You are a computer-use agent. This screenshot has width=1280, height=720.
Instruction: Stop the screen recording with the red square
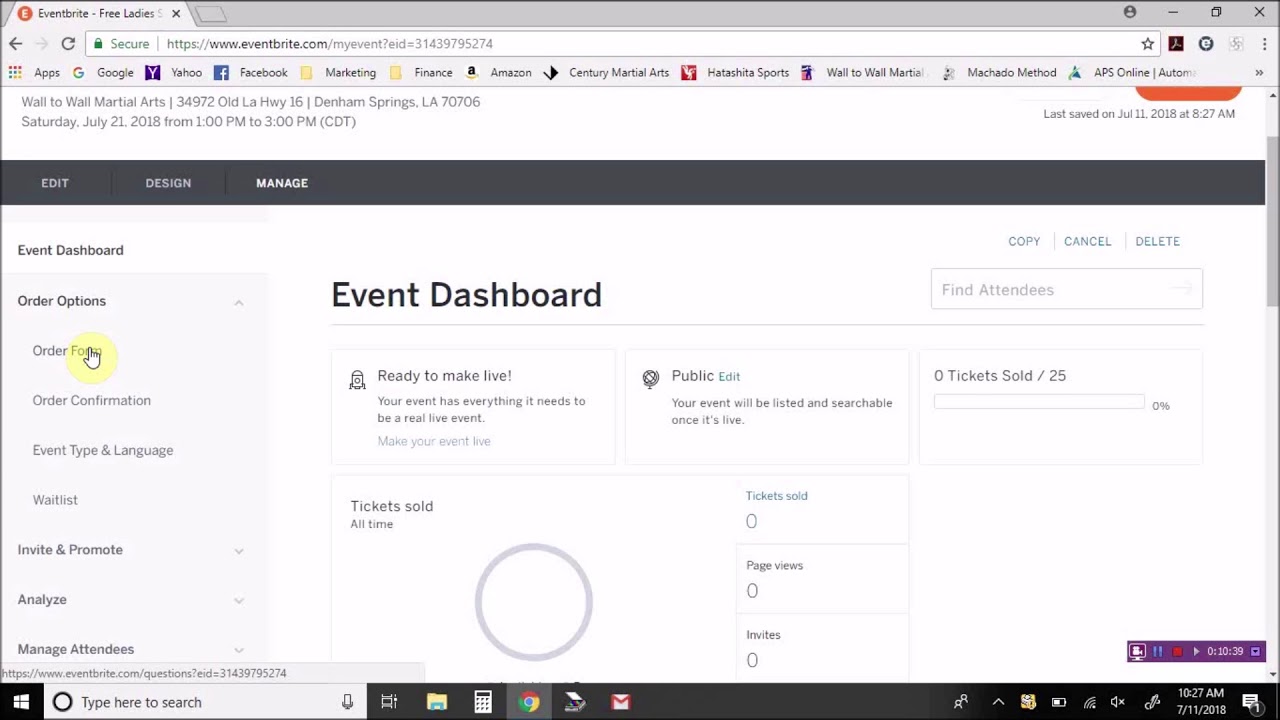coord(1177,652)
